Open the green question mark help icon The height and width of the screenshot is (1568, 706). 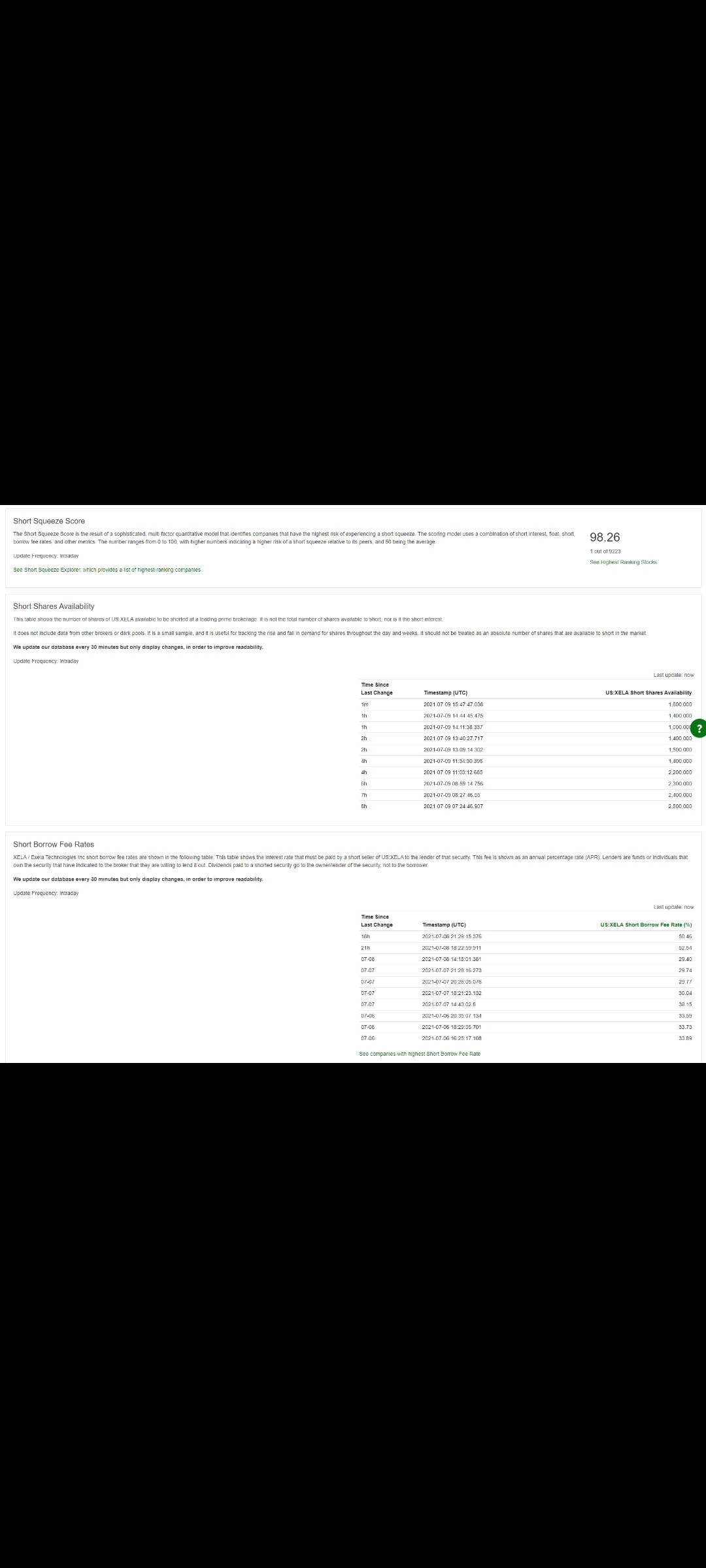coord(699,728)
